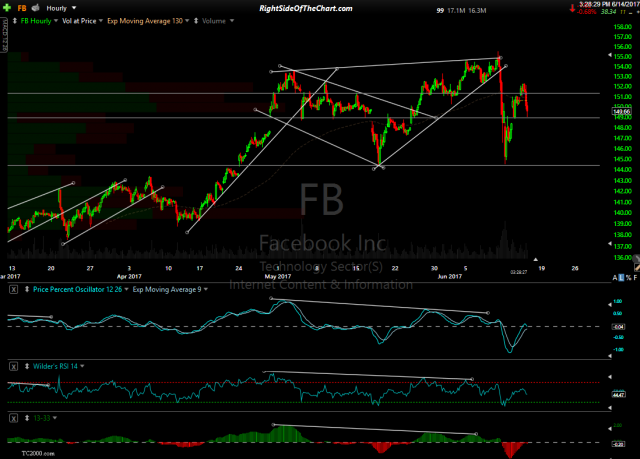The image size is (640, 459).
Task: Click the F scale option
Action: tap(636, 277)
